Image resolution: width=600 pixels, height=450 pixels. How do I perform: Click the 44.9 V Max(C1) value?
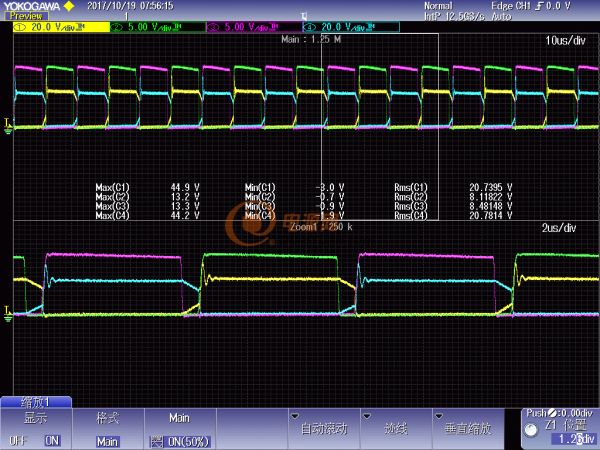185,188
